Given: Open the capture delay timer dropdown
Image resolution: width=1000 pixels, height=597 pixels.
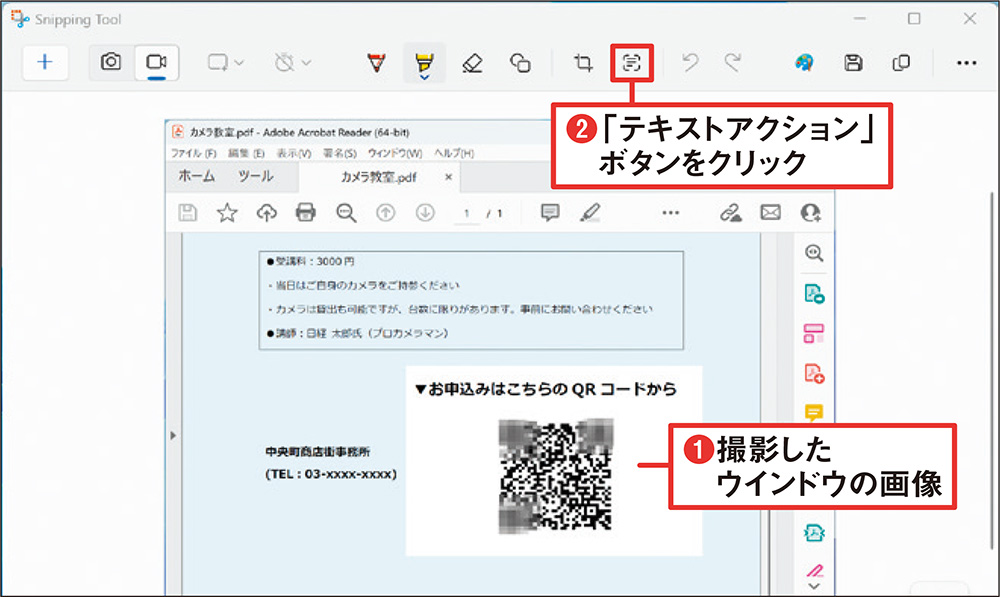Looking at the screenshot, I should tap(304, 62).
